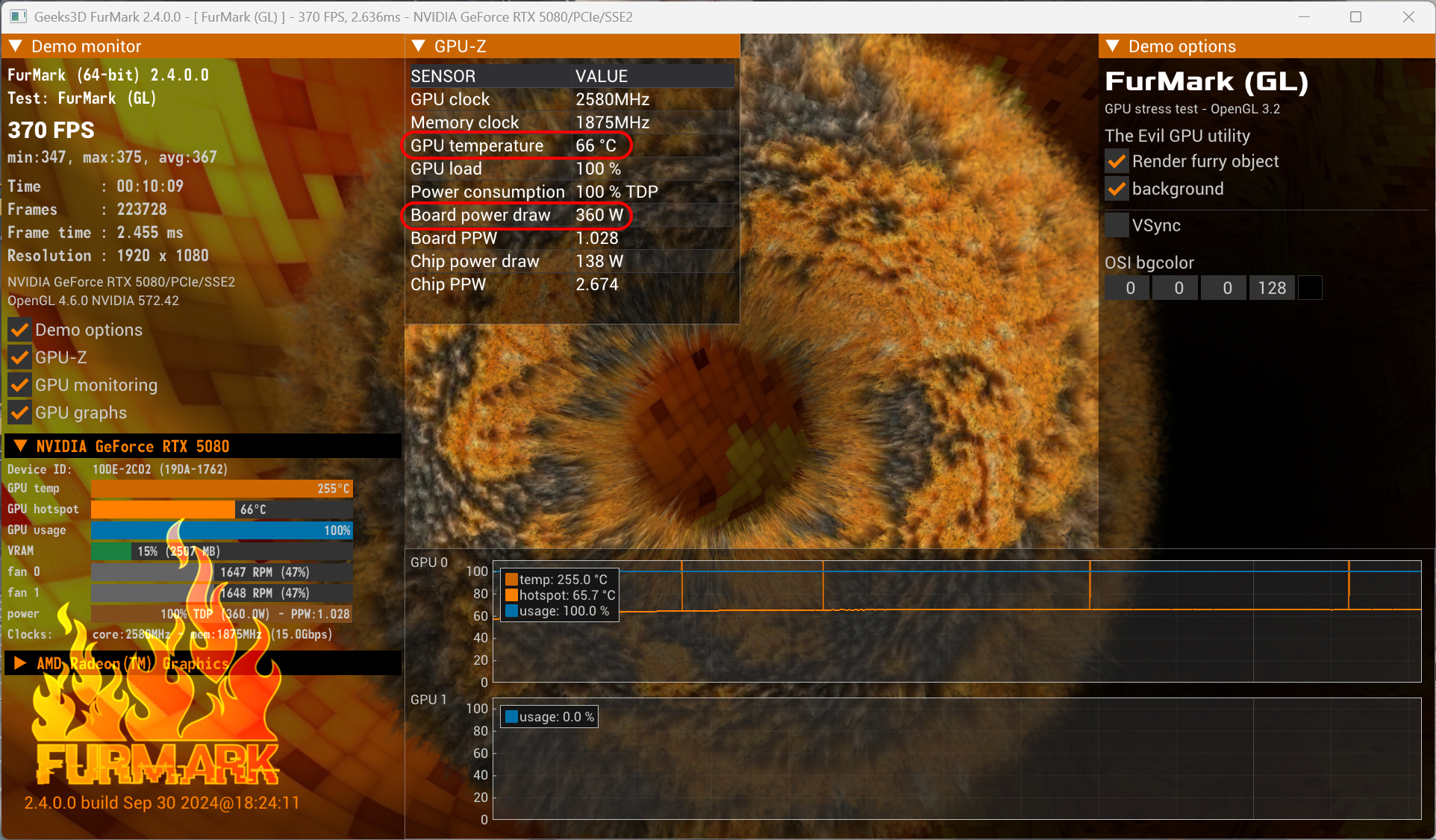
Task: Click the OpenGL 4.6.0 NVIDIA 572.42 text
Action: [93, 301]
